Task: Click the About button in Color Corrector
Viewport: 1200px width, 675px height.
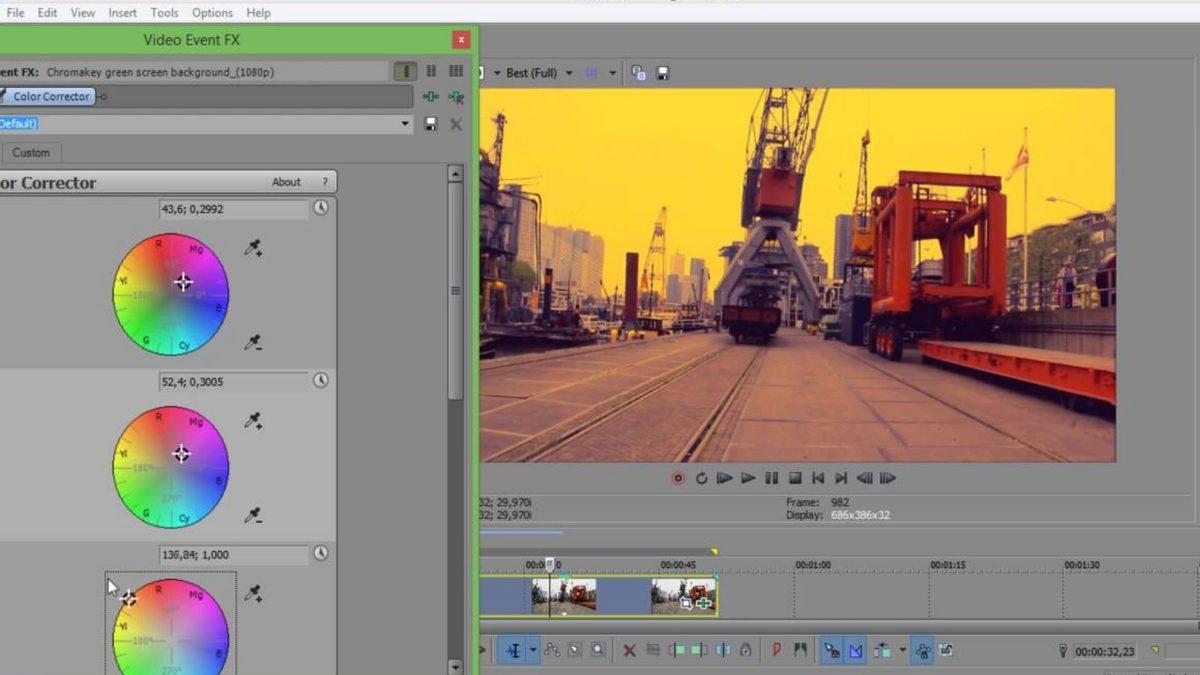Action: tap(286, 182)
